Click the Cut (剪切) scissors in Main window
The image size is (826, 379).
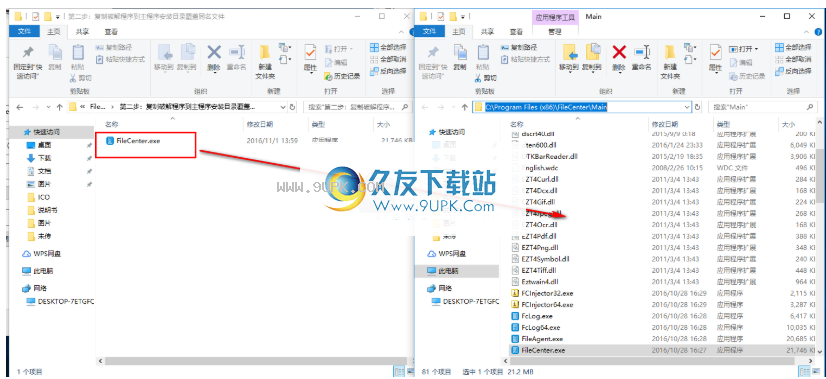click(478, 78)
